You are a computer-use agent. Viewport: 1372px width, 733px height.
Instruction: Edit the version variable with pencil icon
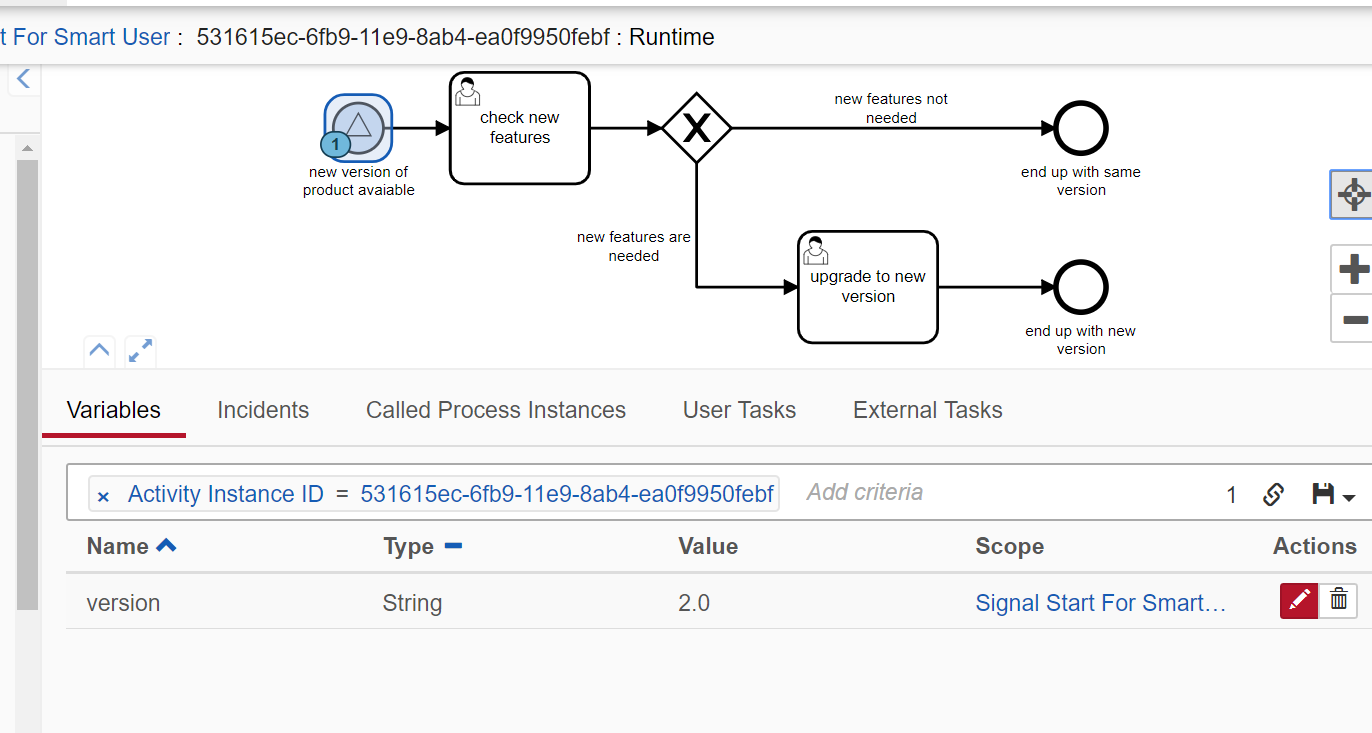click(1299, 601)
